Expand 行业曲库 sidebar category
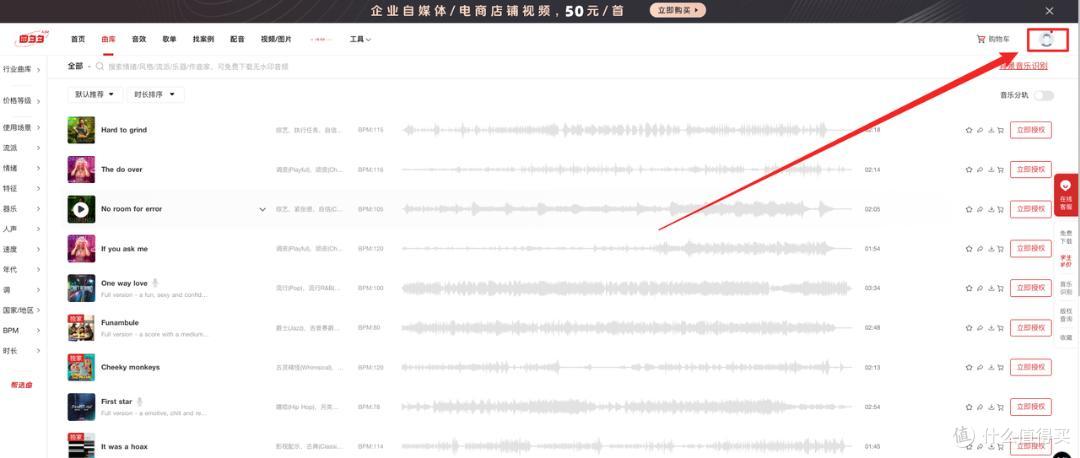 click(x=21, y=70)
